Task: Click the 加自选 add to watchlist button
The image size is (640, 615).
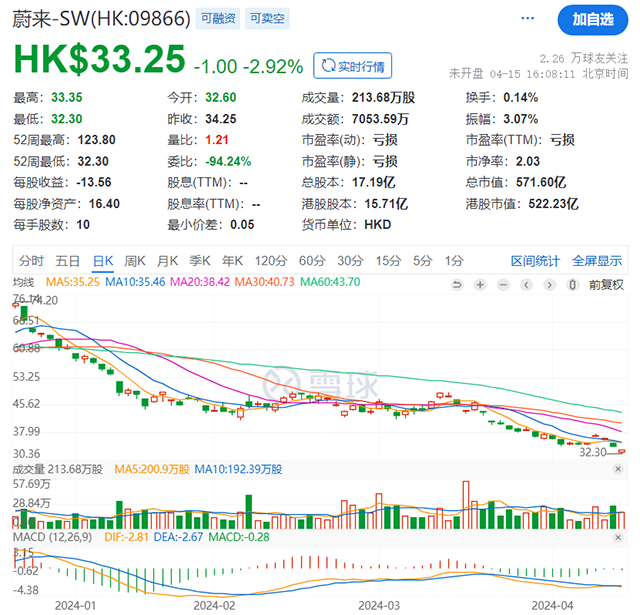Action: coord(593,20)
